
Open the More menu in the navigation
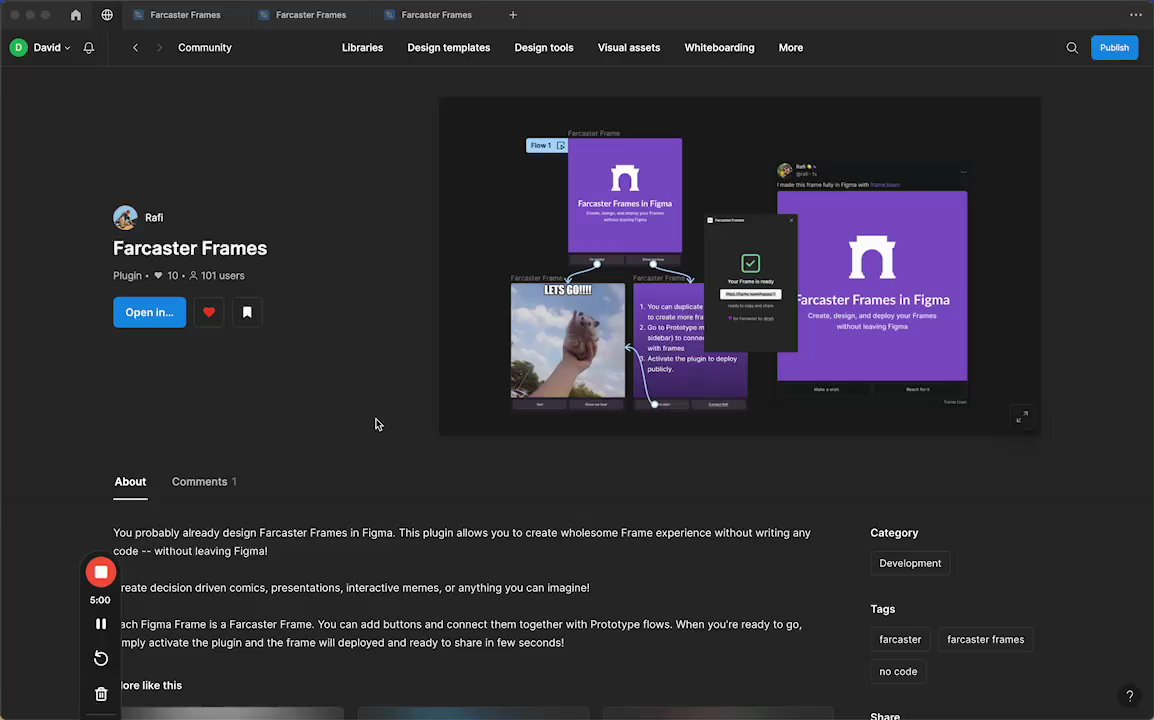(x=790, y=48)
